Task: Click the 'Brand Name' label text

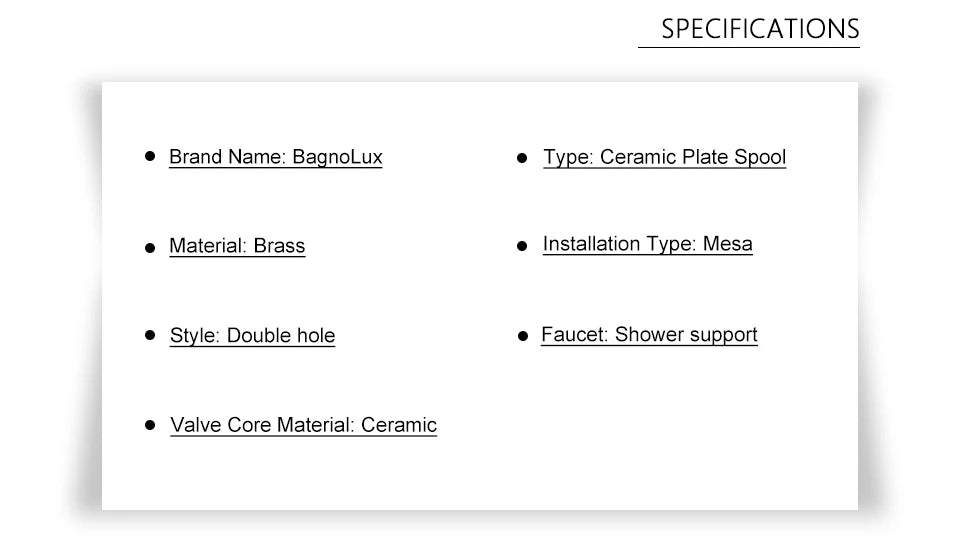Action: 228,157
